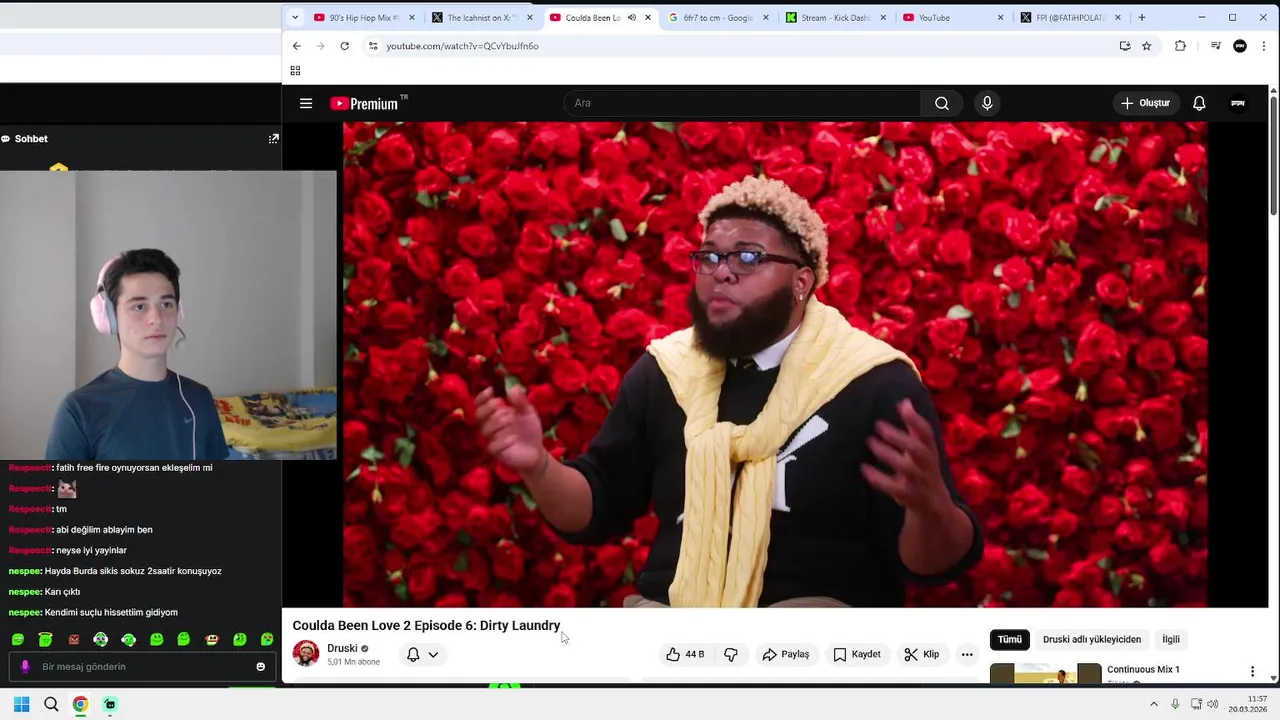Start voice search with microphone icon
This screenshot has width=1280, height=720.
click(987, 103)
